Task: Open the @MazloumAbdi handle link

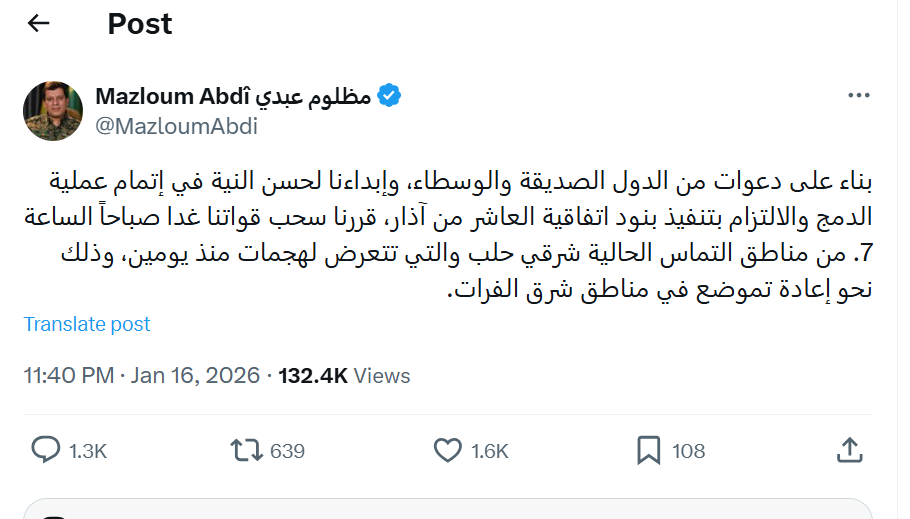Action: coord(177,127)
